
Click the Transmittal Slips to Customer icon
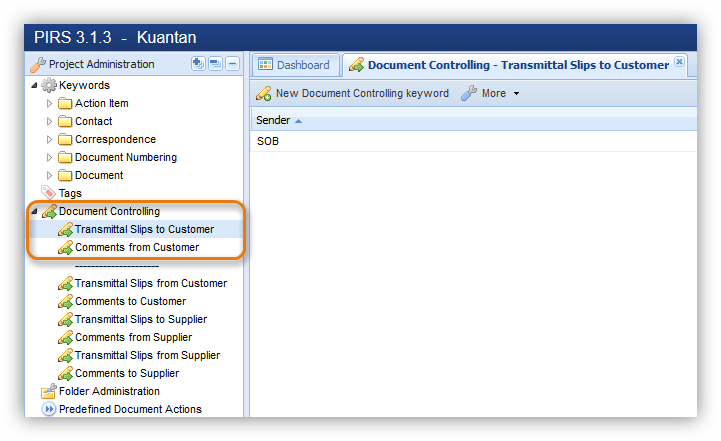pyautogui.click(x=65, y=229)
